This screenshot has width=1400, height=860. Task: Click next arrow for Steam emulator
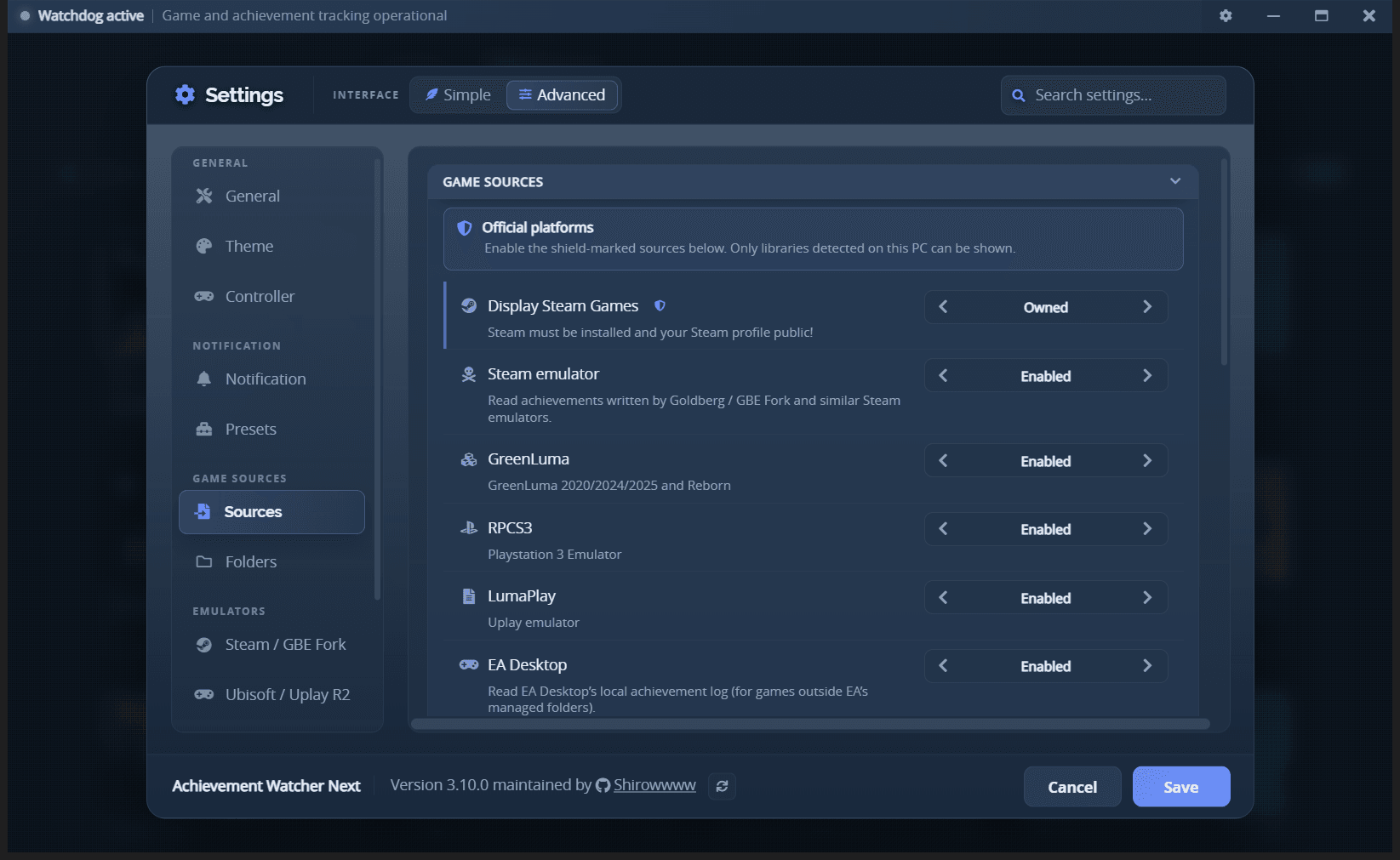[x=1147, y=375]
